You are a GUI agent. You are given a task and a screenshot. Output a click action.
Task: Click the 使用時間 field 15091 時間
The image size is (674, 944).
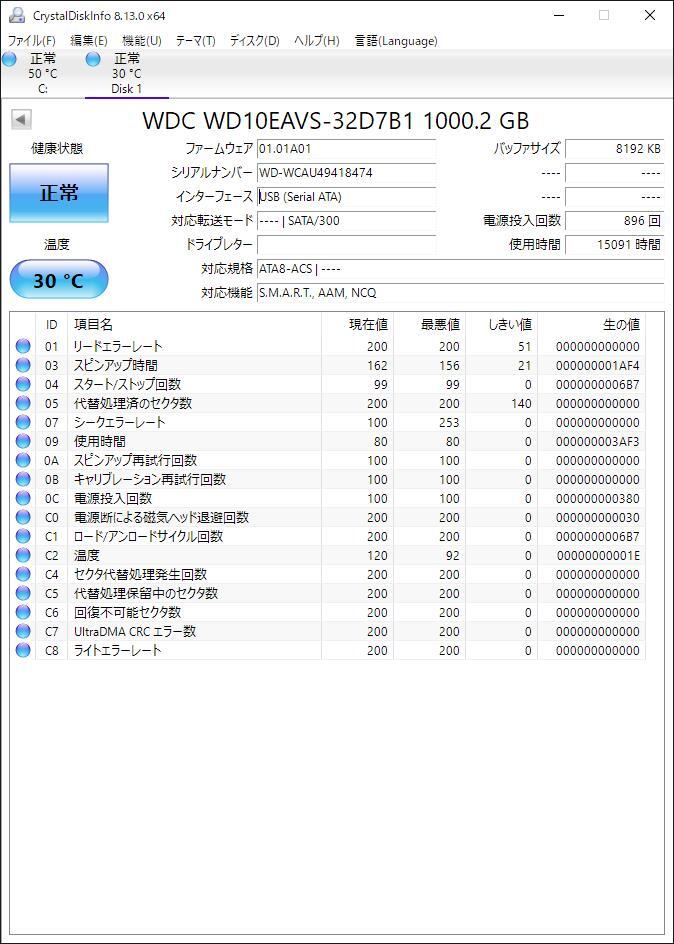614,244
